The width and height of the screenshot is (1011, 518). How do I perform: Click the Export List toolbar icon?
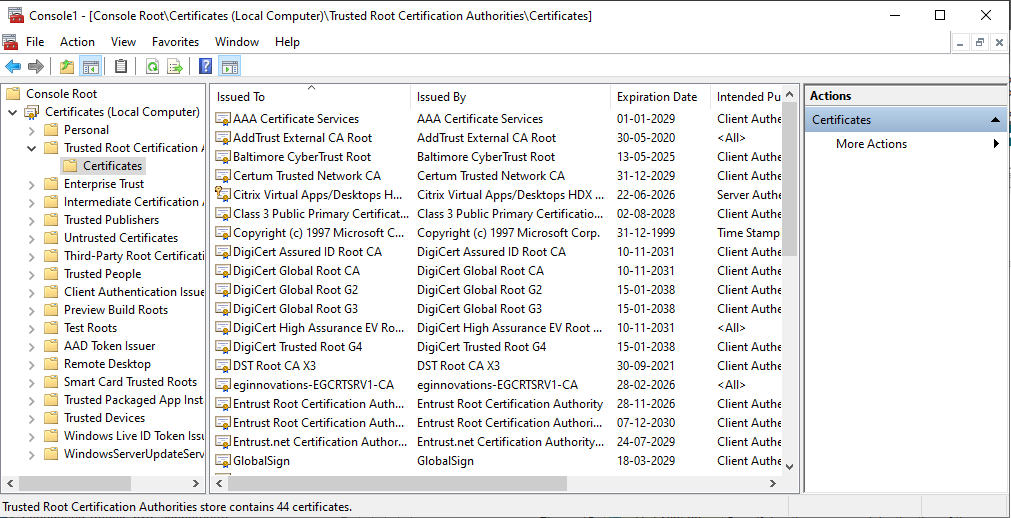pyautogui.click(x=175, y=66)
